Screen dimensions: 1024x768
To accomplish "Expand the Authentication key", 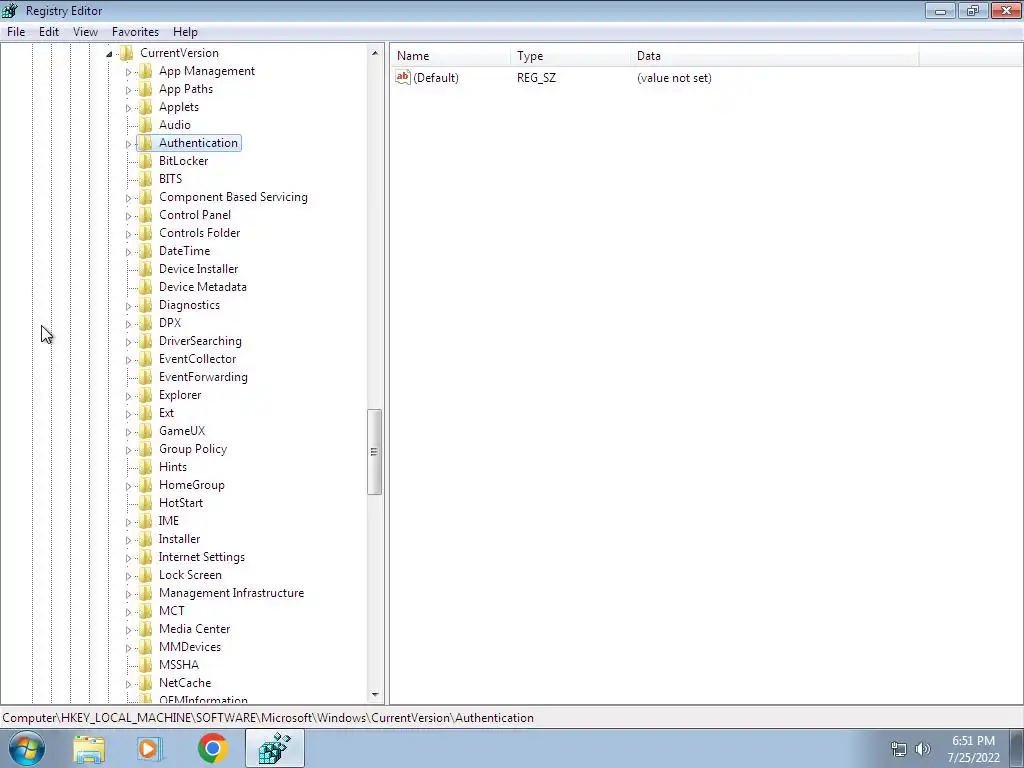I will click(x=128, y=144).
